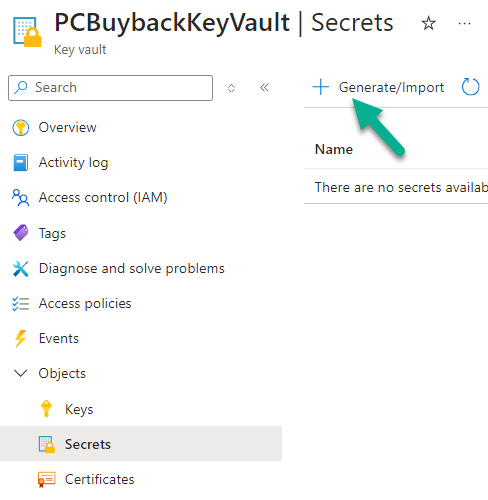Viewport: 488px width, 500px height.
Task: Click the Diagnose and solve problems wrench icon
Action: pyautogui.click(x=21, y=269)
